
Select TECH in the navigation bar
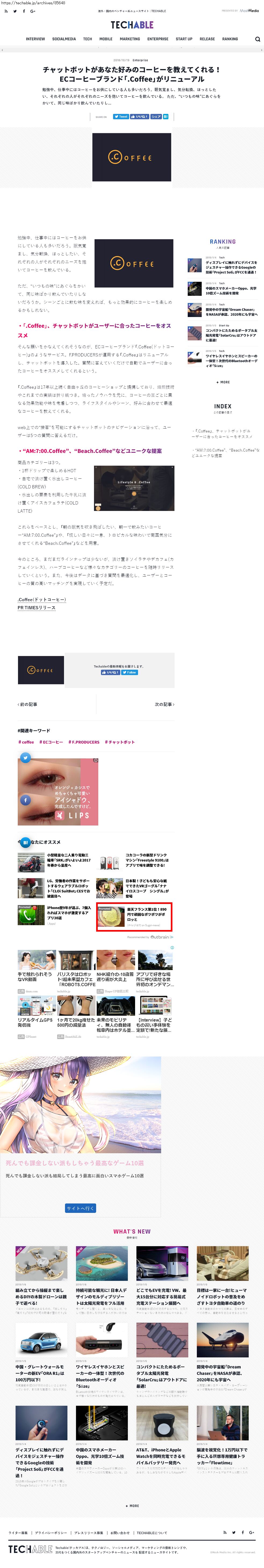click(88, 39)
